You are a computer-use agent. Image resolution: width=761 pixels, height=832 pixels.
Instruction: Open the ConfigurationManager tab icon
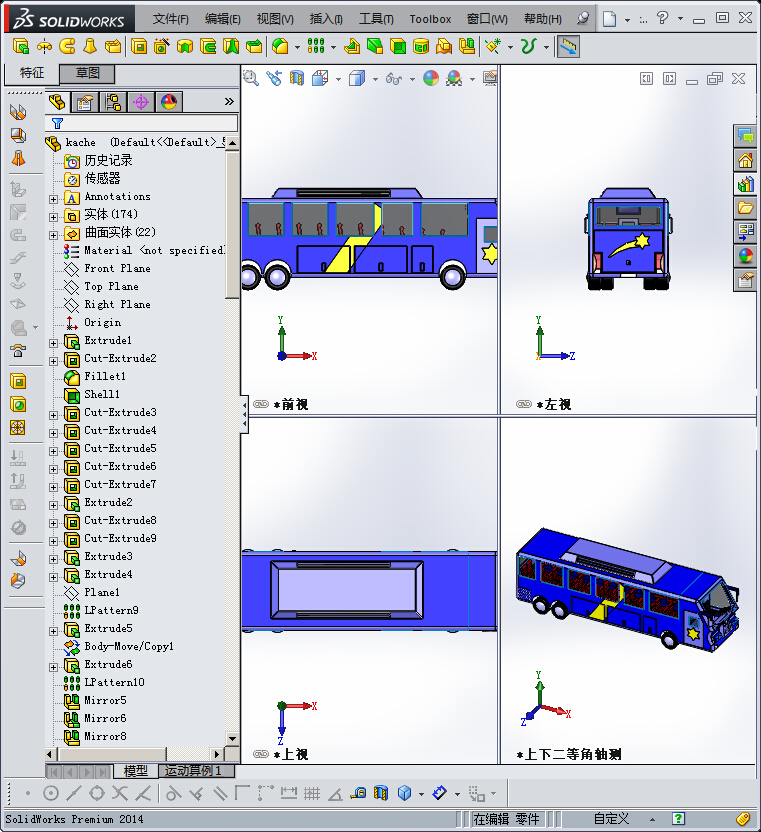(x=113, y=102)
